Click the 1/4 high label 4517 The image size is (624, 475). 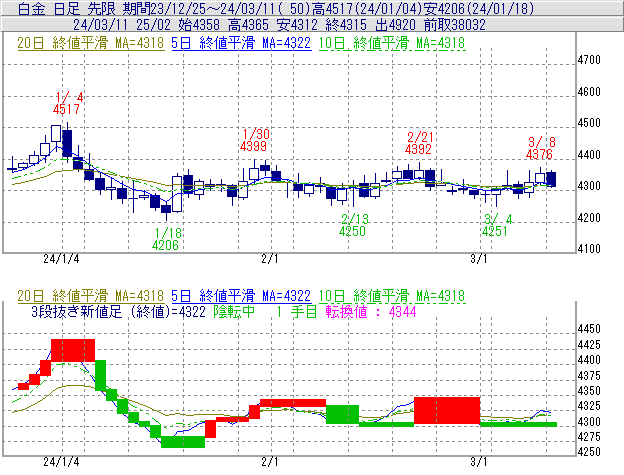(66, 108)
